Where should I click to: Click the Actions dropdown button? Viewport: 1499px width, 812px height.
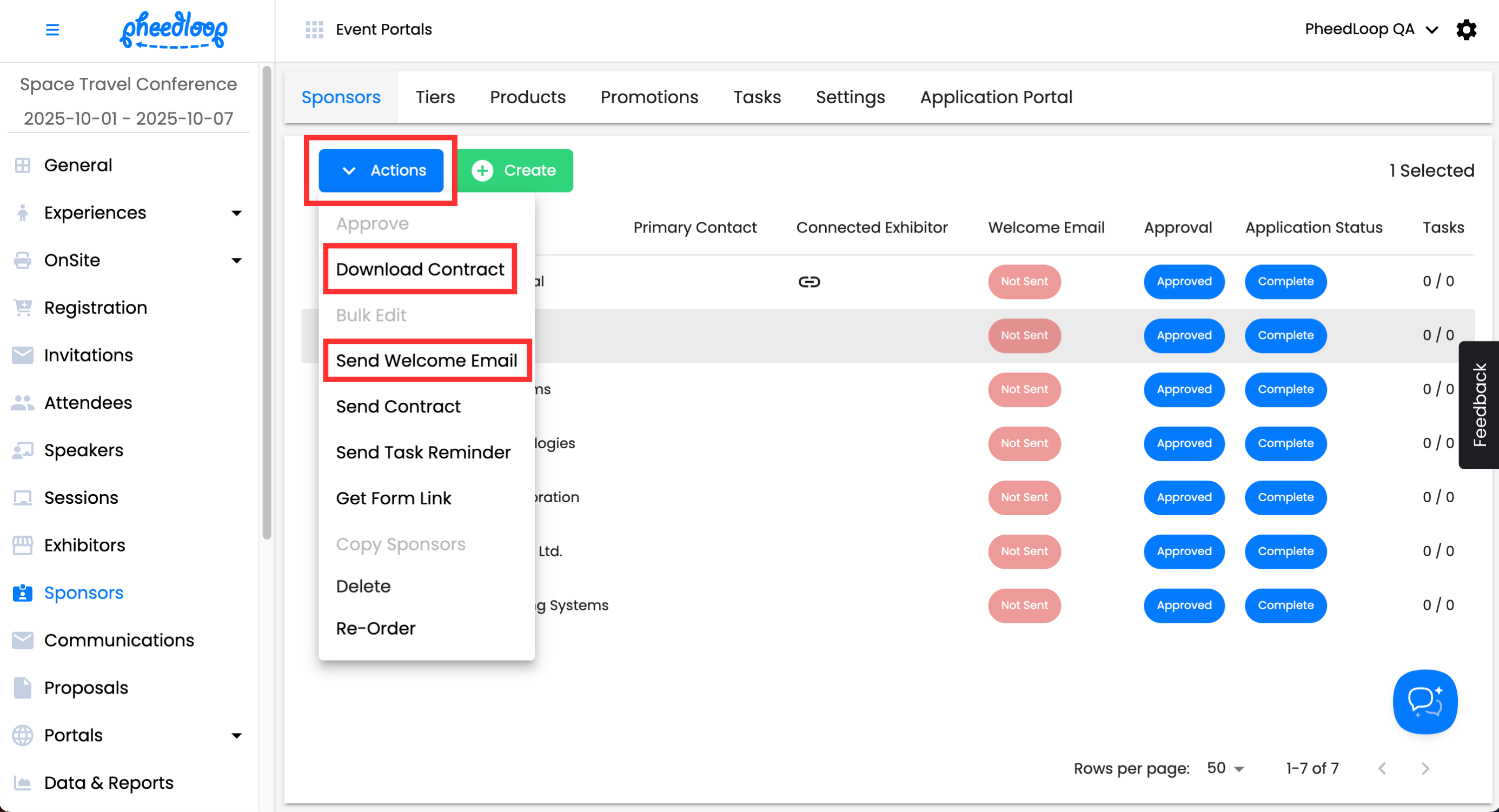(x=381, y=170)
